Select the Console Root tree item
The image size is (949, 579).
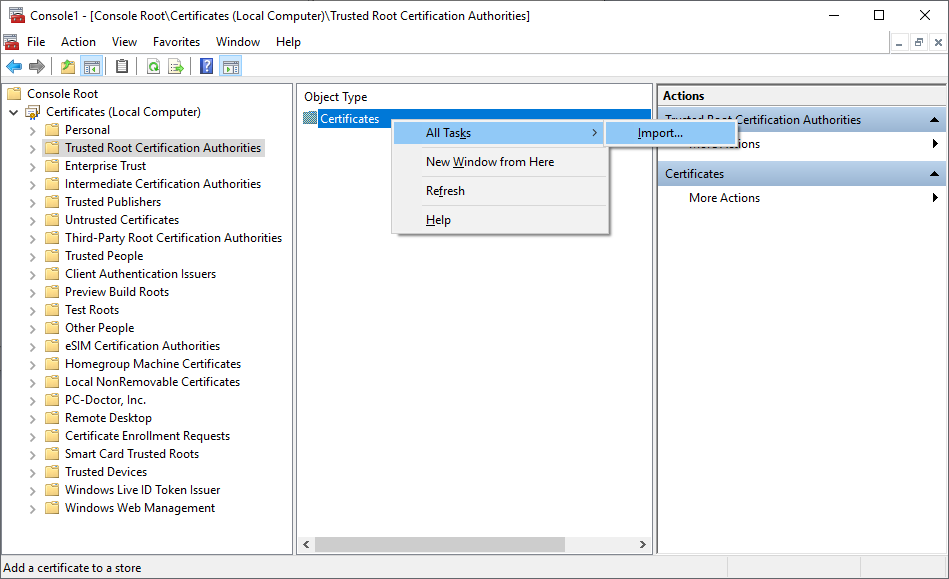point(62,94)
